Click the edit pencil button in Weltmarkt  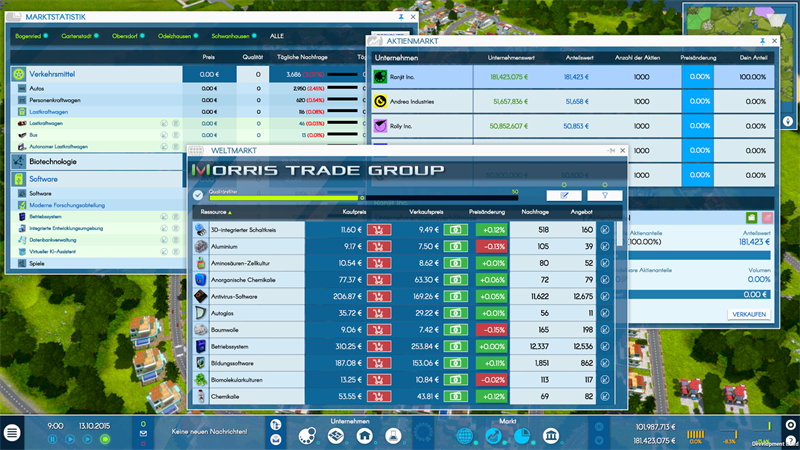[x=563, y=196]
